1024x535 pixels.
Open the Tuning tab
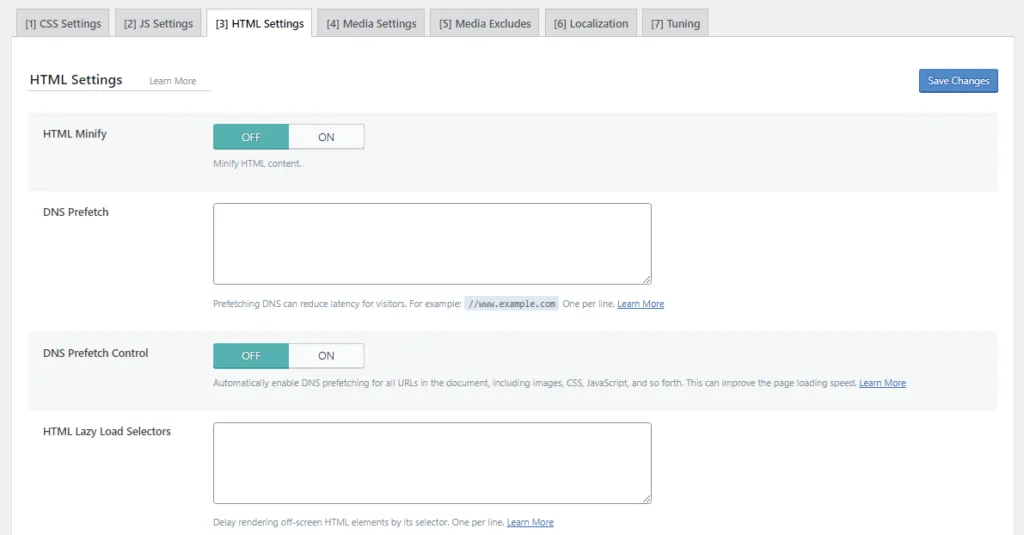[x=675, y=23]
